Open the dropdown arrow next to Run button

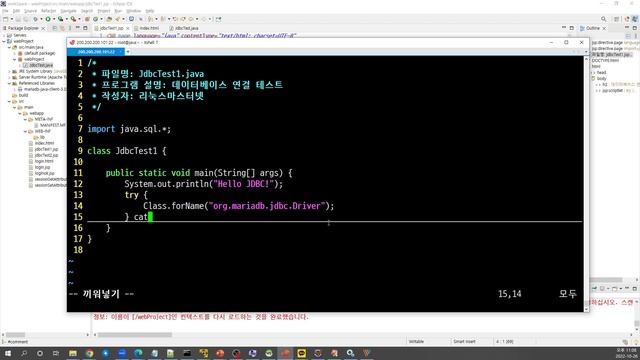pyautogui.click(x=53, y=19)
